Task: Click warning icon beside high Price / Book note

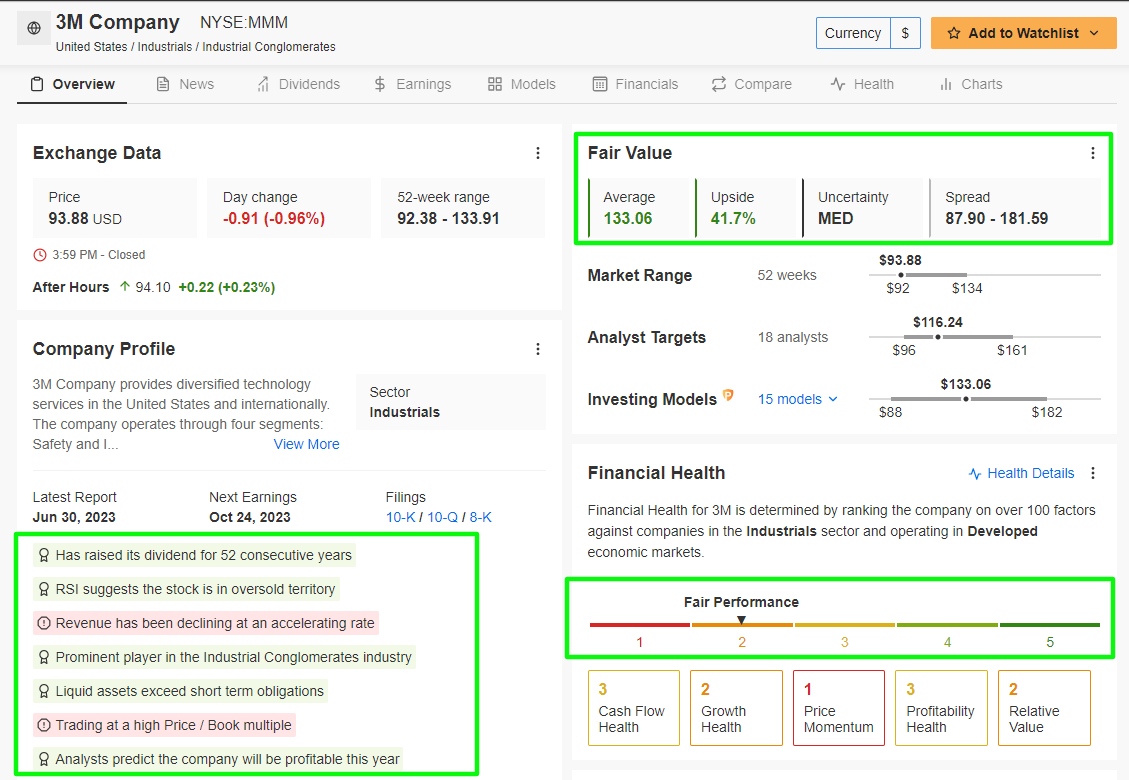Action: point(44,725)
